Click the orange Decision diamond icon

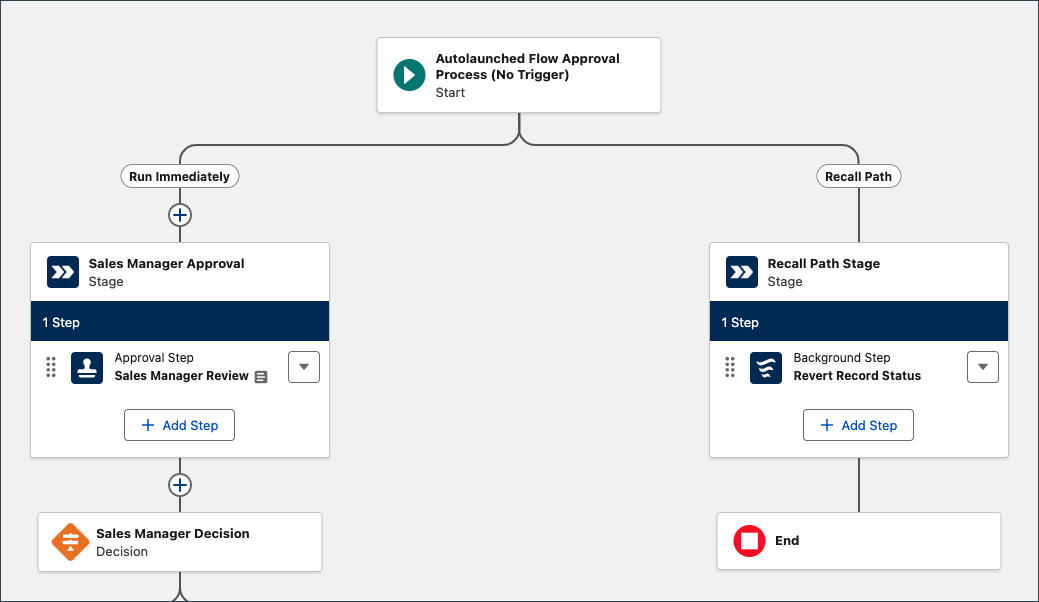pos(70,542)
